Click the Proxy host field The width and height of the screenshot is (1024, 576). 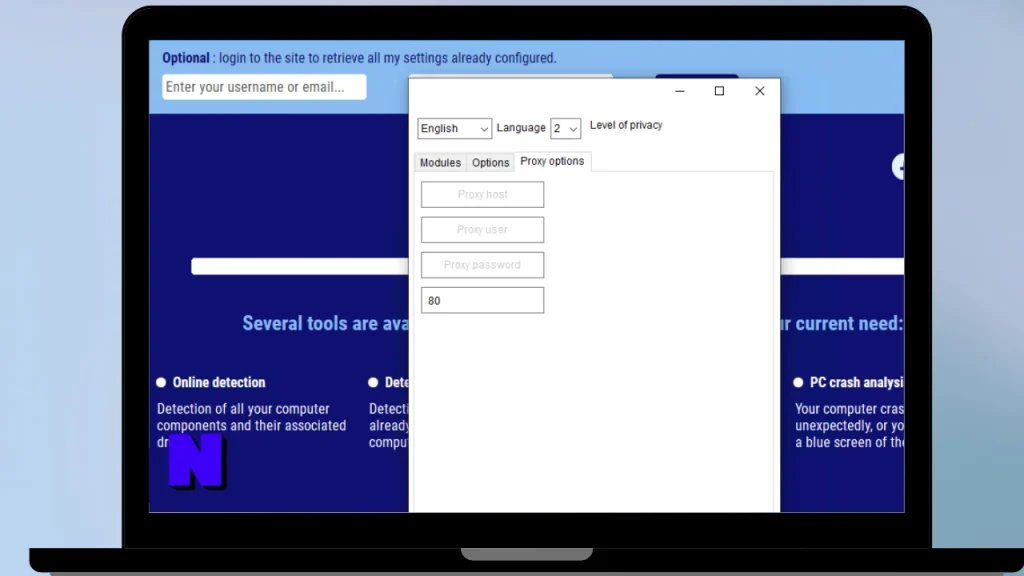[483, 195]
